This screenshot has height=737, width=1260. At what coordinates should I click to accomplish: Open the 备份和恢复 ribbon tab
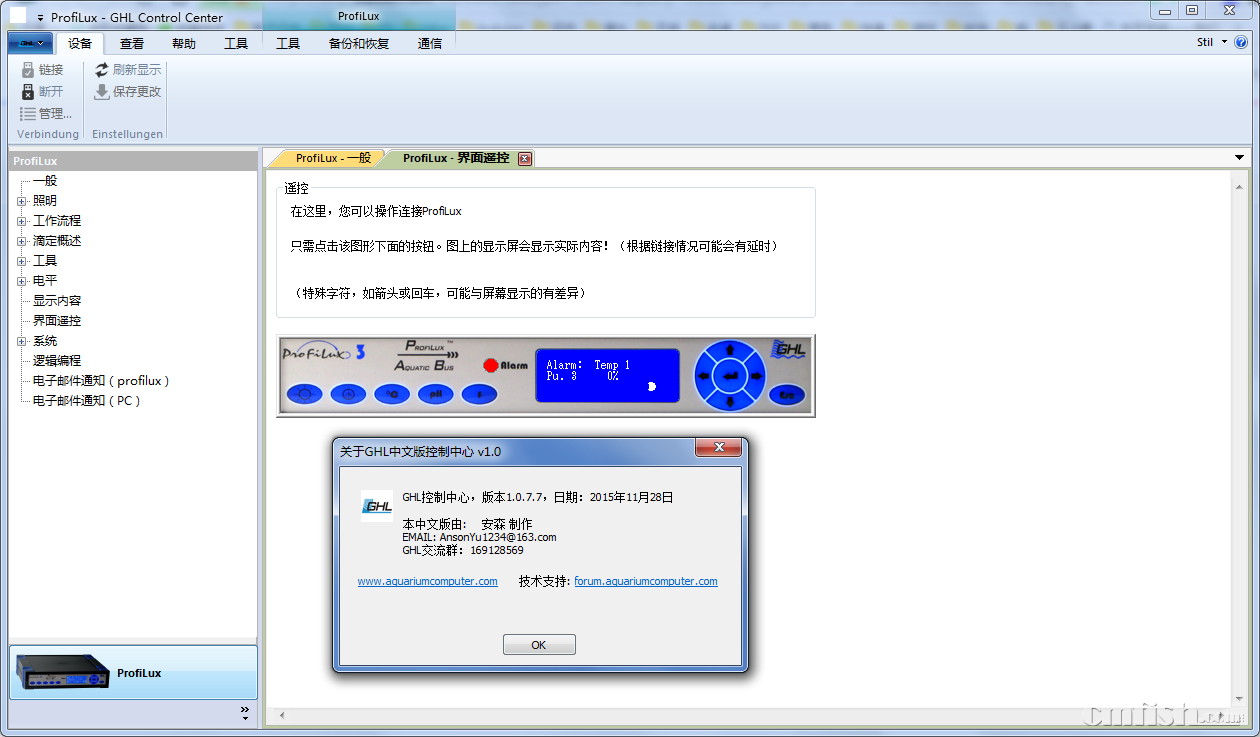(358, 43)
